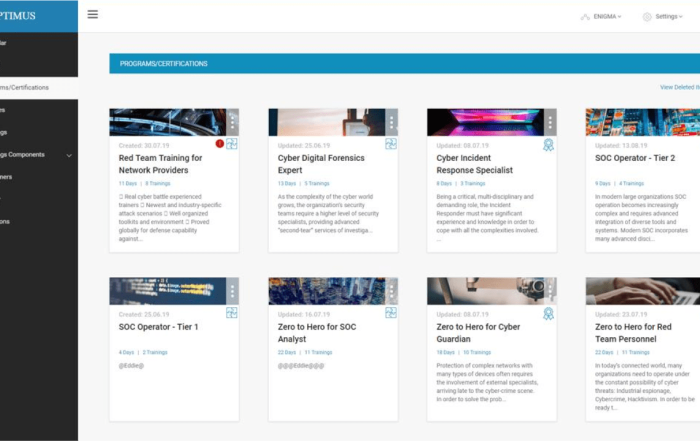The image size is (700, 441).
Task: Open three-dot menu on Cyber Incident Response card
Action: [550, 122]
